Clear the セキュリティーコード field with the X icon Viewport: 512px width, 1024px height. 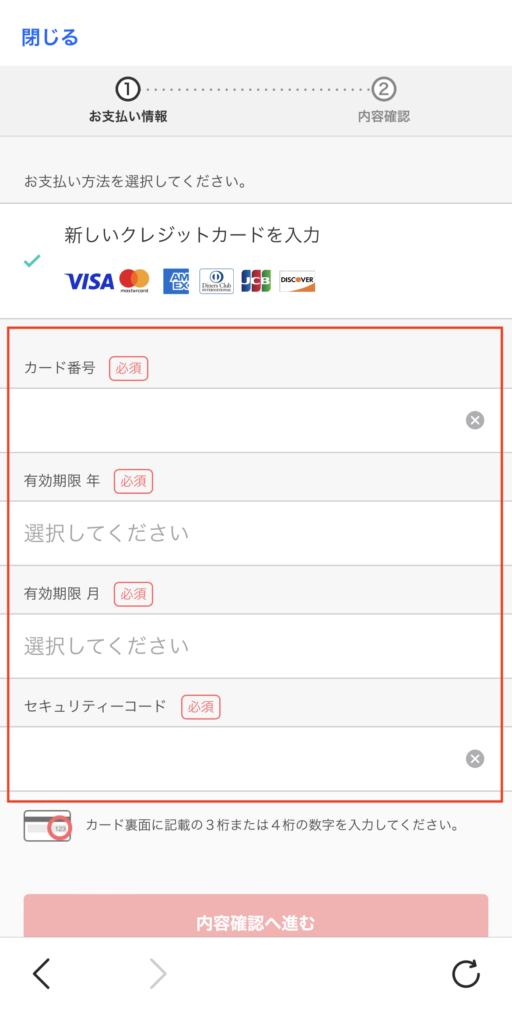(475, 758)
